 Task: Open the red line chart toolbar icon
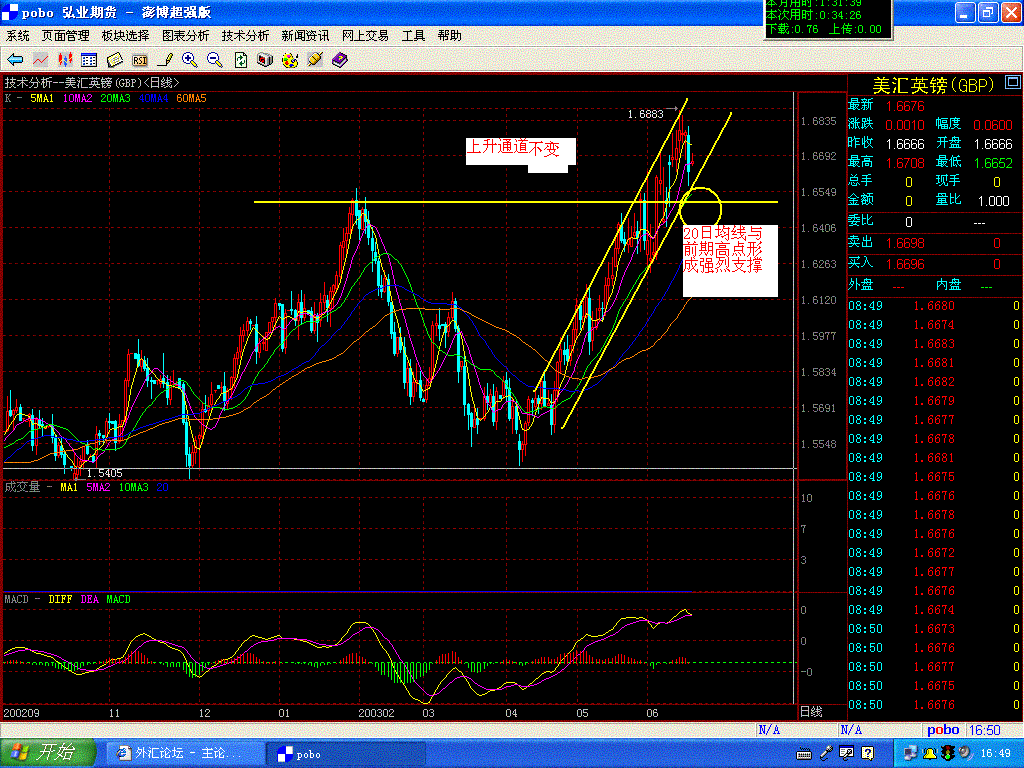pos(40,60)
